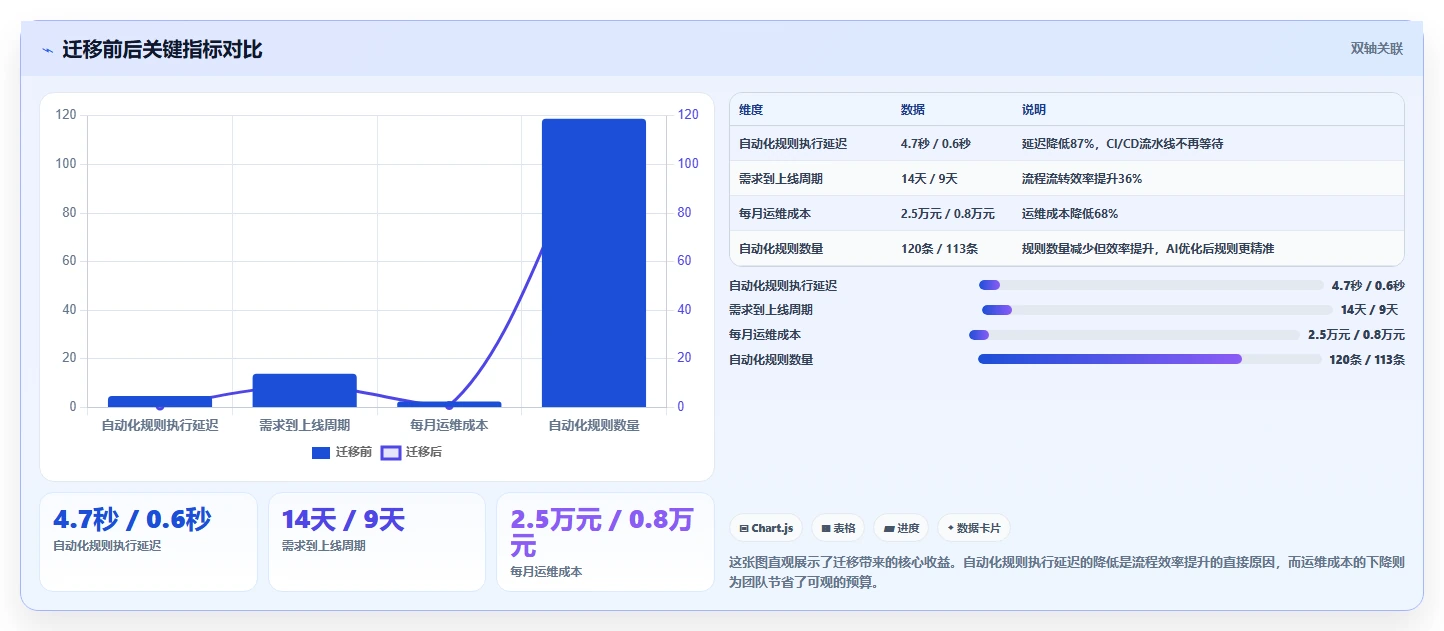Viewport: 1444px width, 631px height.
Task: Toggle the 迁移前 legend entry
Action: tap(342, 452)
